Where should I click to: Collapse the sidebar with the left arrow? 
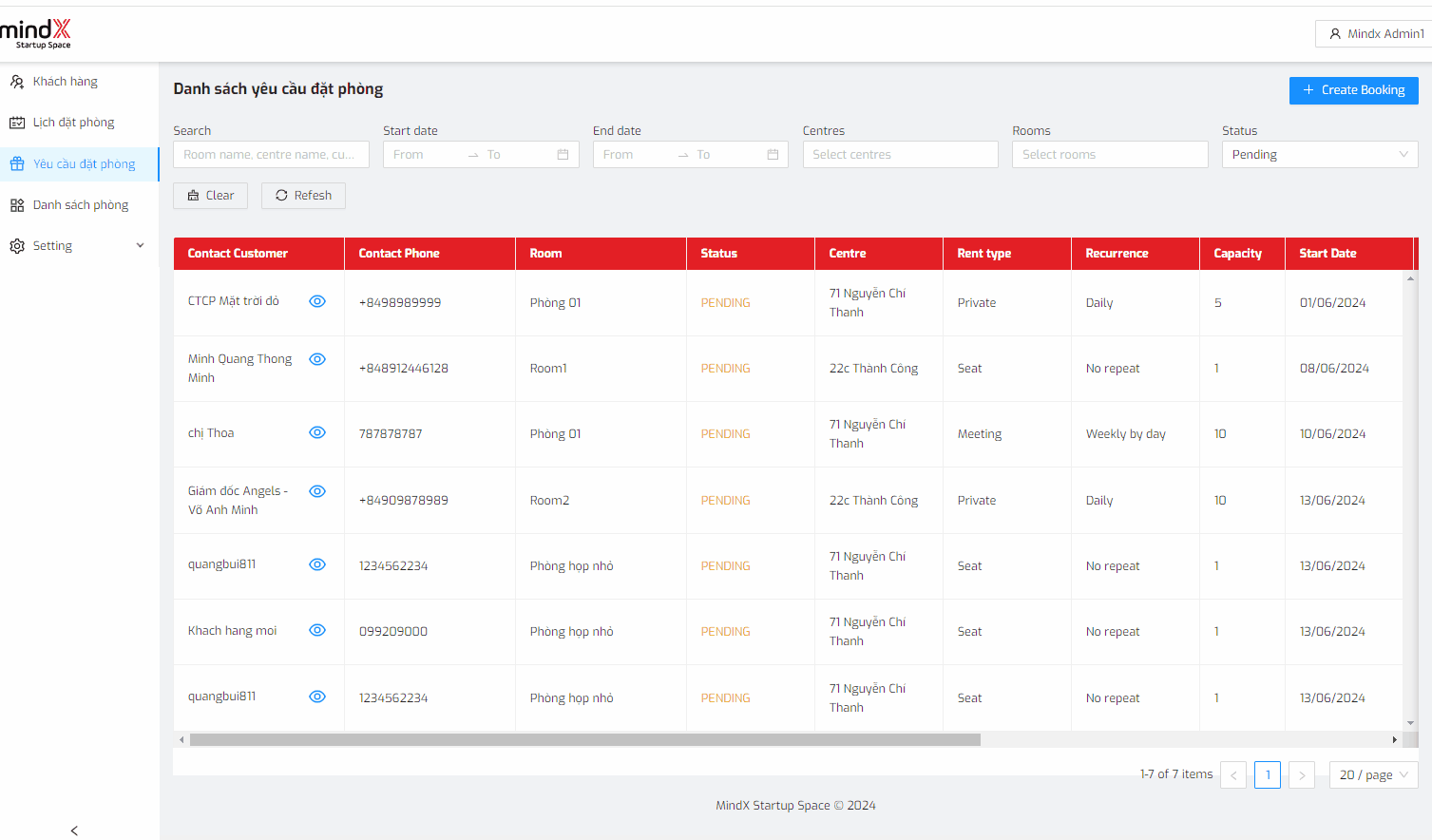click(74, 830)
